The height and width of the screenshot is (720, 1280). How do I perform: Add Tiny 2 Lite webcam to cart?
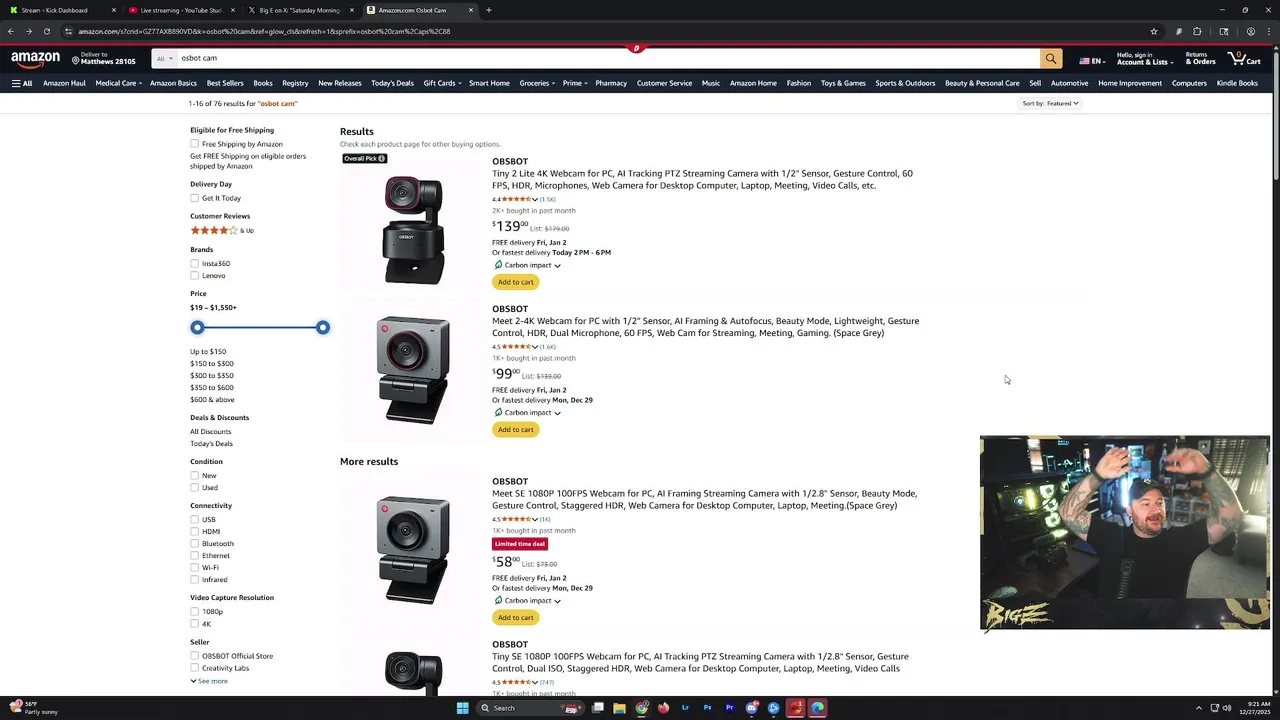(x=516, y=282)
